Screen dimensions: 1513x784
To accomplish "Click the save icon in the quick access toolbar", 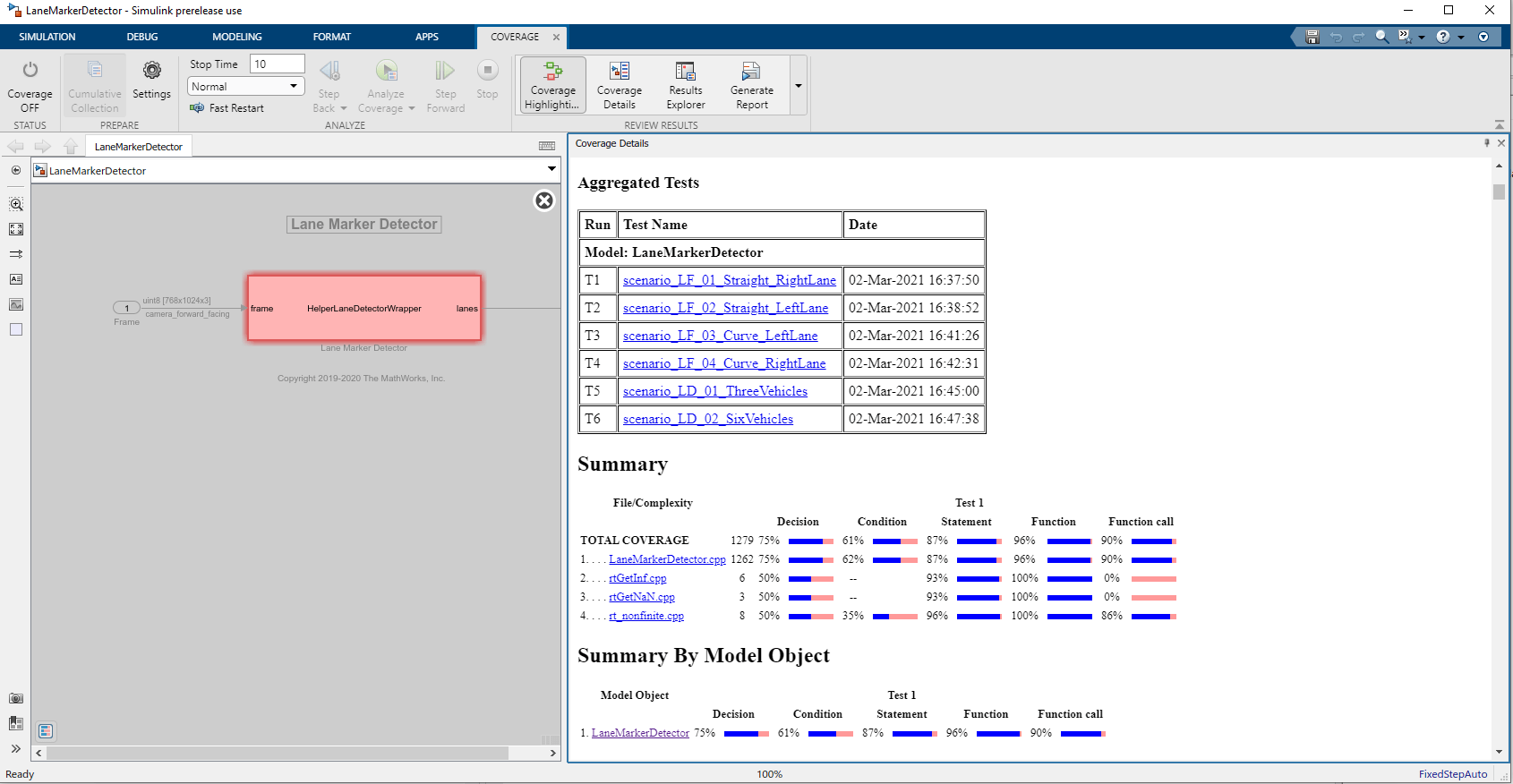I will pos(1312,37).
